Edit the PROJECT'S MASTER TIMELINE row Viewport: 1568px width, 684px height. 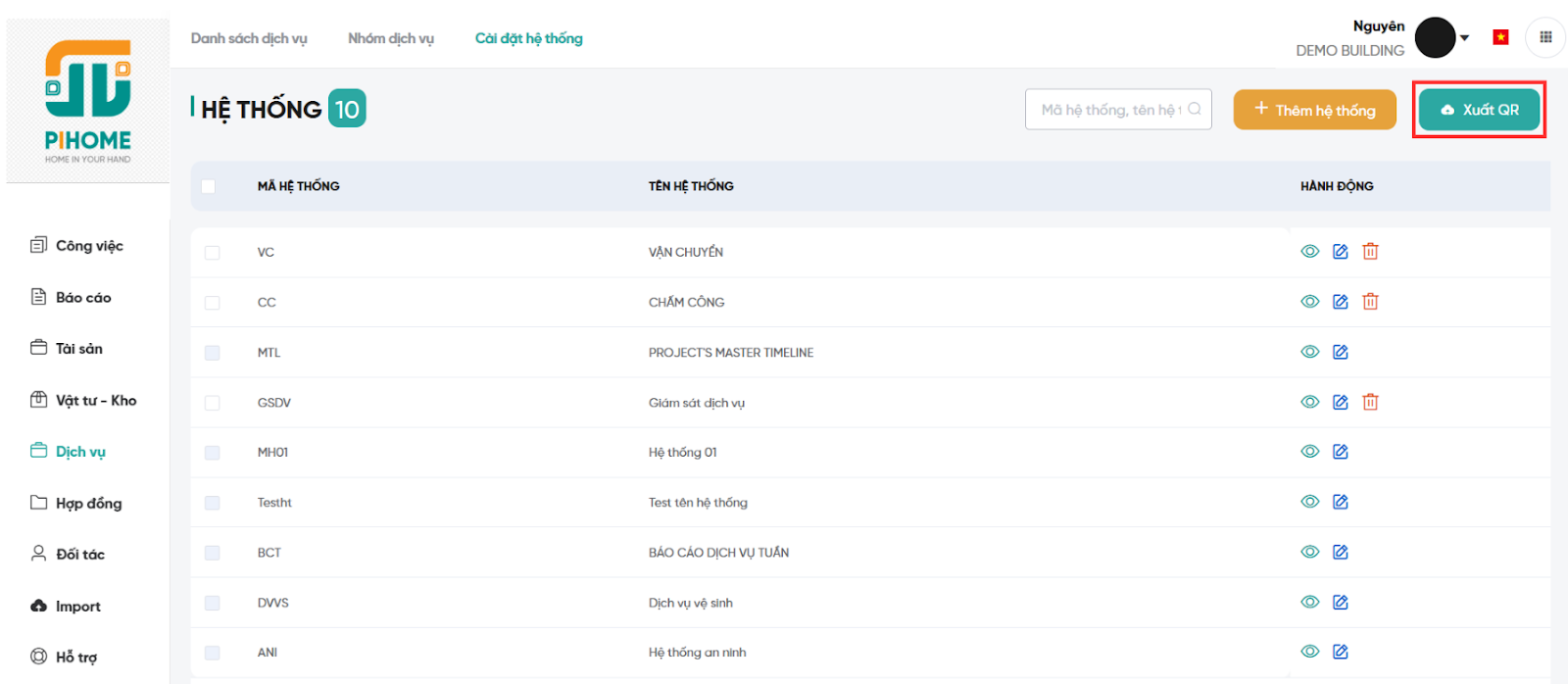click(1341, 352)
